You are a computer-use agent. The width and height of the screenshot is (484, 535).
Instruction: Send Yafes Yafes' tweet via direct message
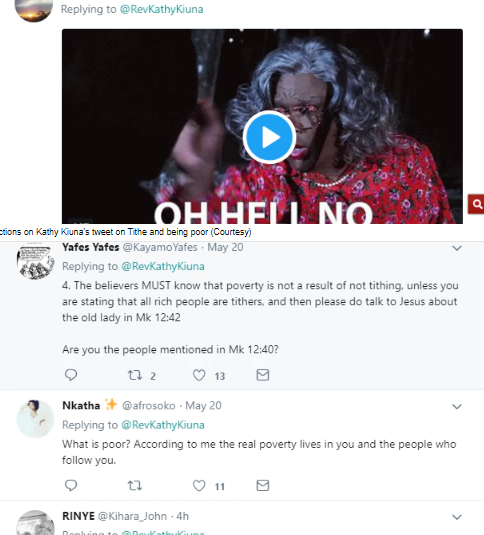pos(263,375)
